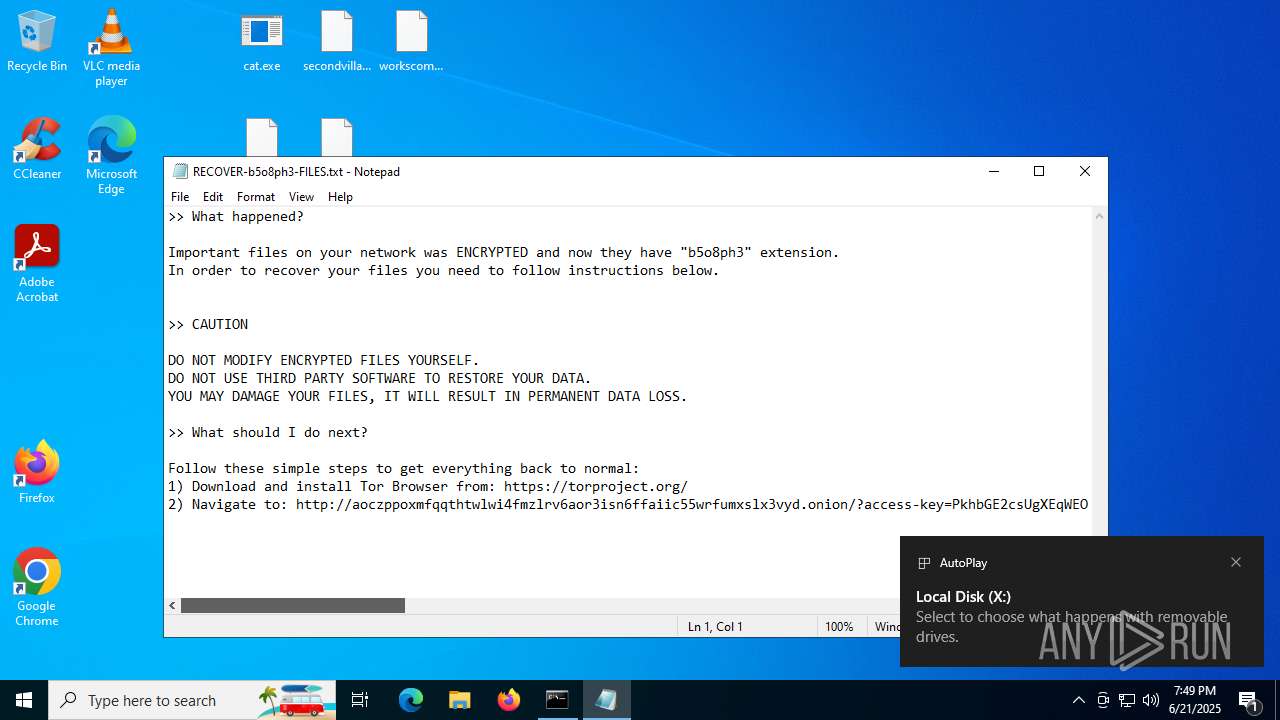The height and width of the screenshot is (720, 1280).
Task: Click the Notepad title bar icon
Action: pyautogui.click(x=180, y=171)
